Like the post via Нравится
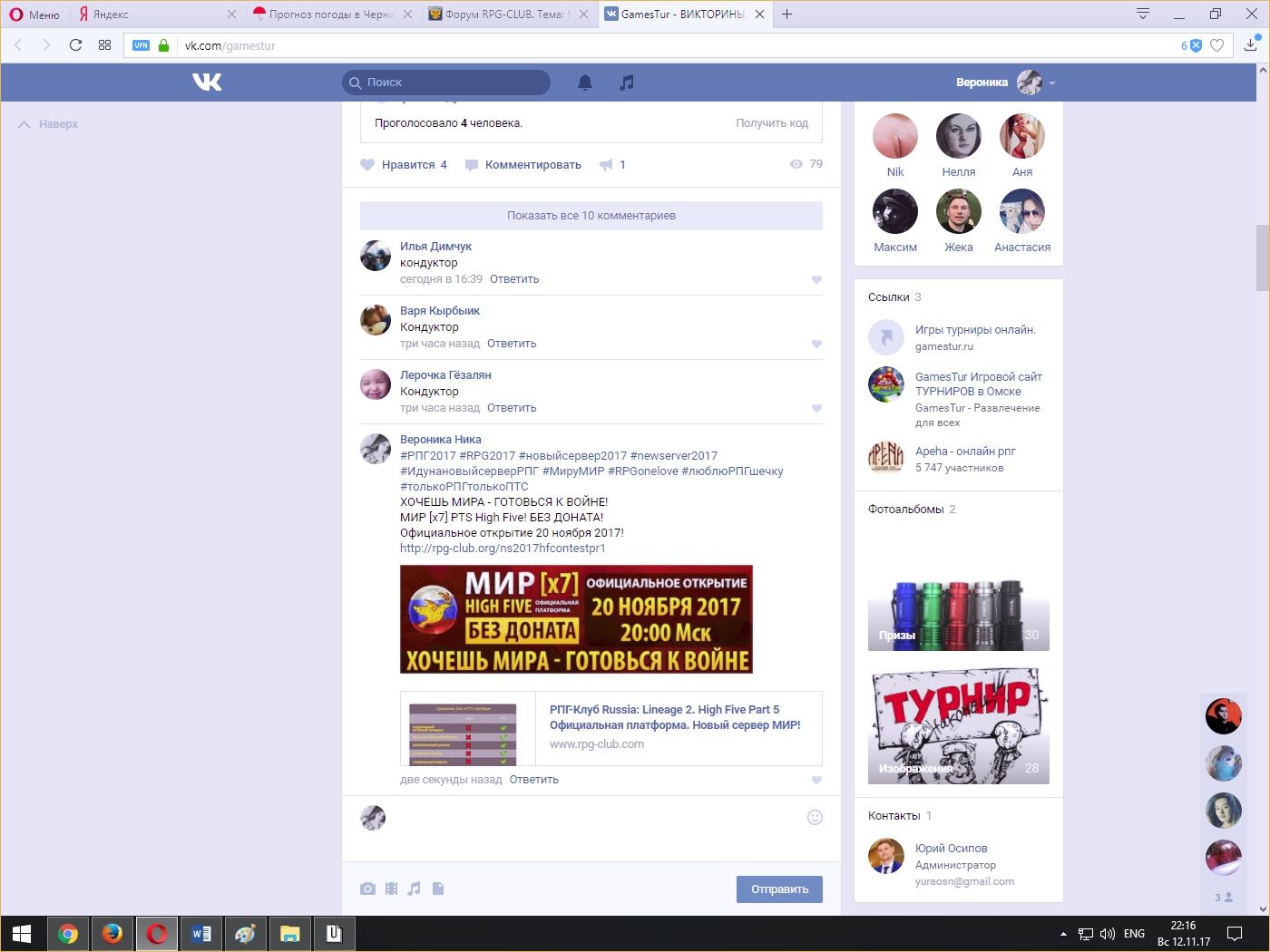Screen dimensions: 1270x952 (x=404, y=165)
